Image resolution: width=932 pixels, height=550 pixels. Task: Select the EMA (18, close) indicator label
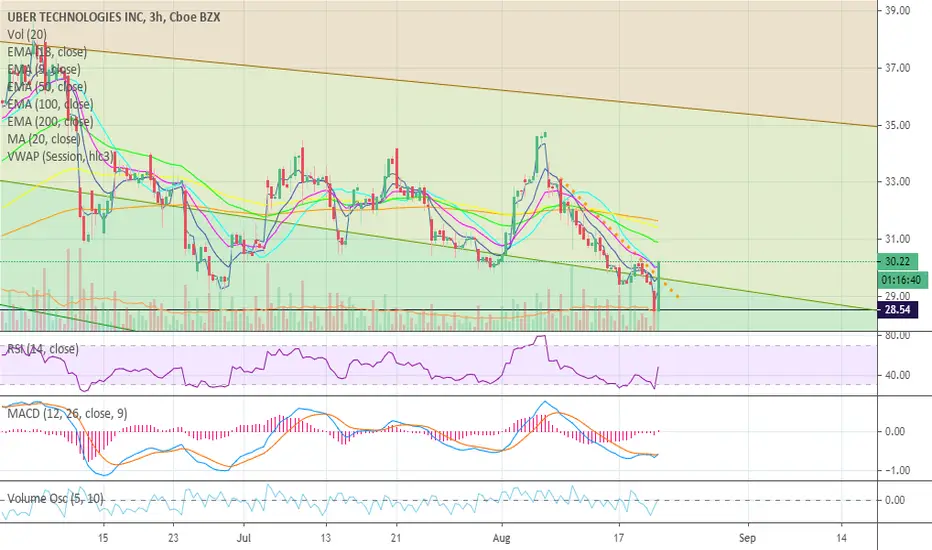[47, 52]
